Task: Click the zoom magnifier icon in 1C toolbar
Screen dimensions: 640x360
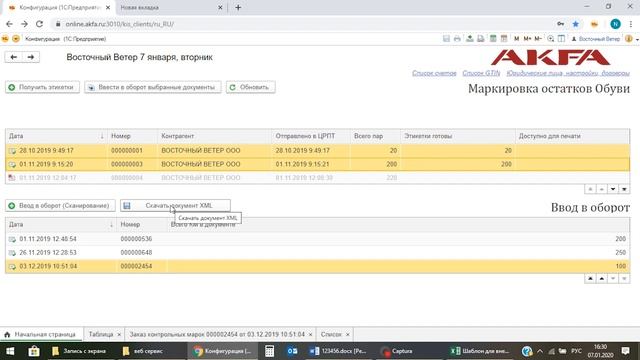Action: pyautogui.click(x=551, y=39)
